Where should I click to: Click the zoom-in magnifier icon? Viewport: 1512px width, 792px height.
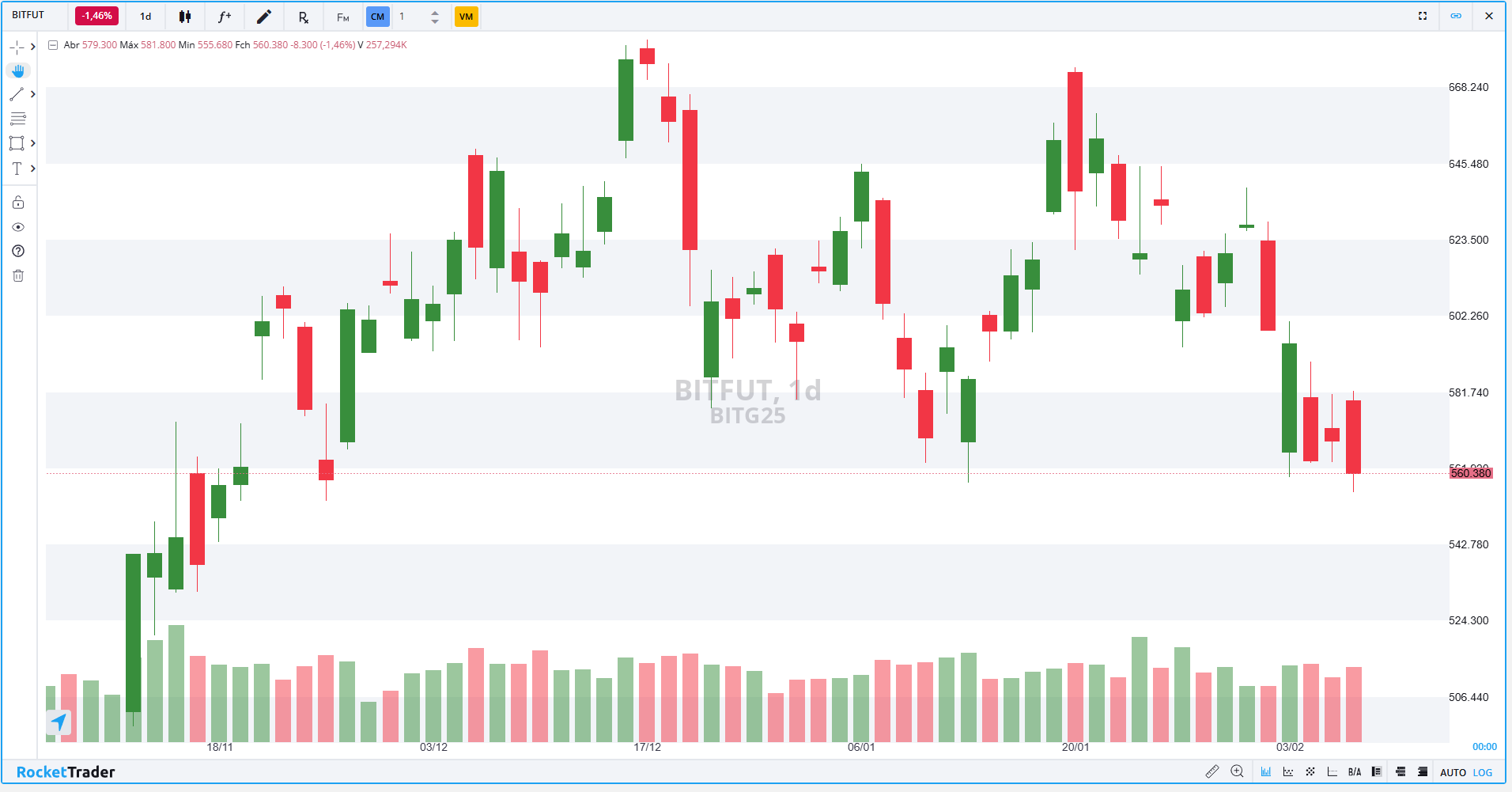coord(1237,771)
